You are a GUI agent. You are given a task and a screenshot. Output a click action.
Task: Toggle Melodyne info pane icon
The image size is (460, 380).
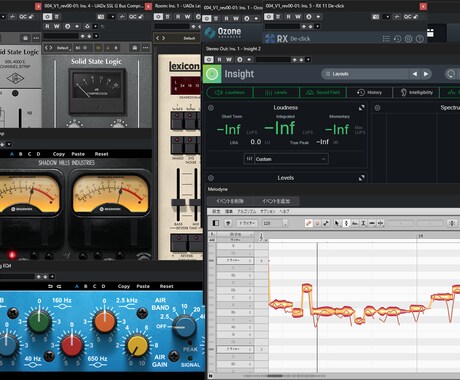click(x=216, y=223)
